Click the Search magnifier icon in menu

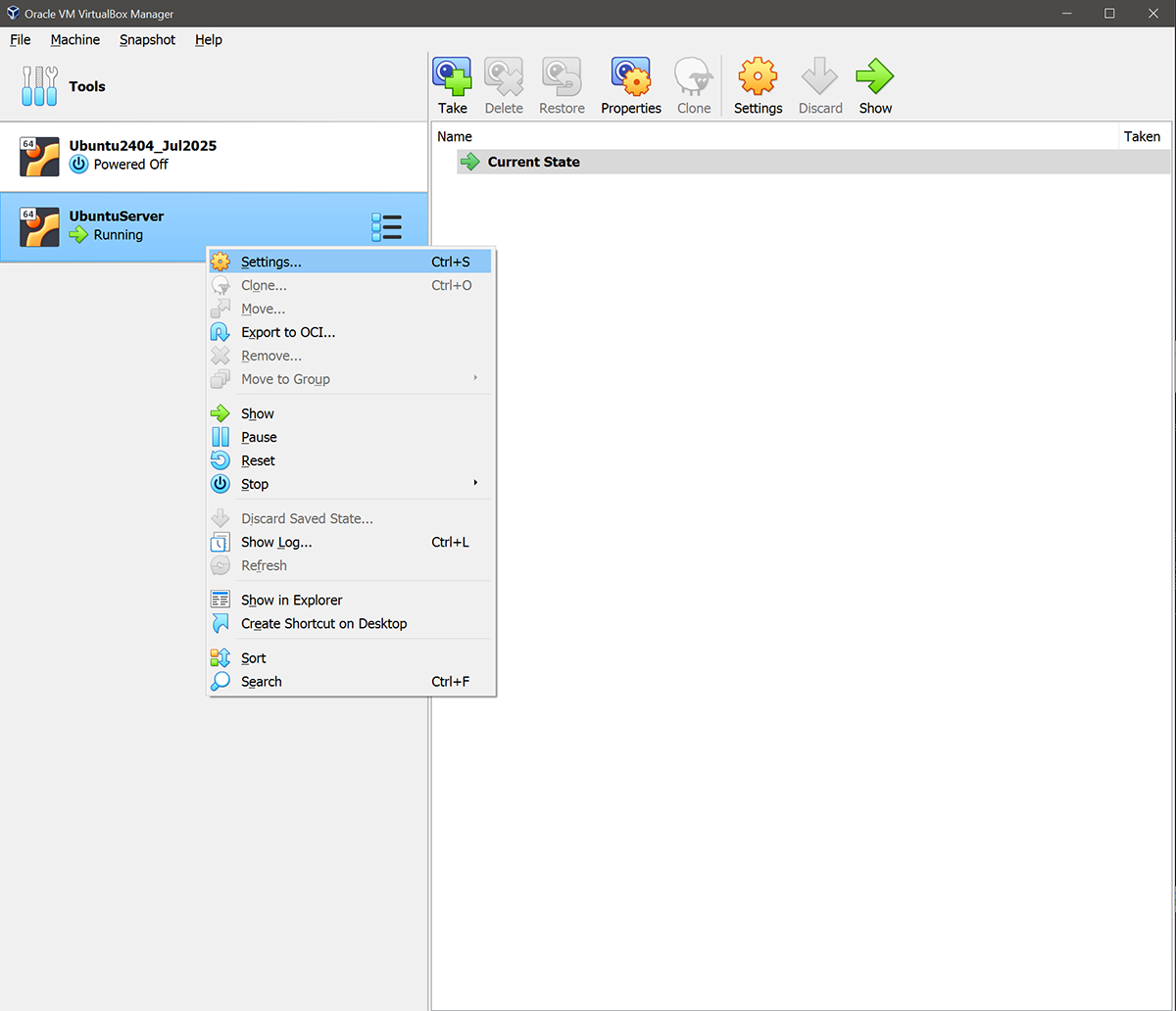coord(220,682)
